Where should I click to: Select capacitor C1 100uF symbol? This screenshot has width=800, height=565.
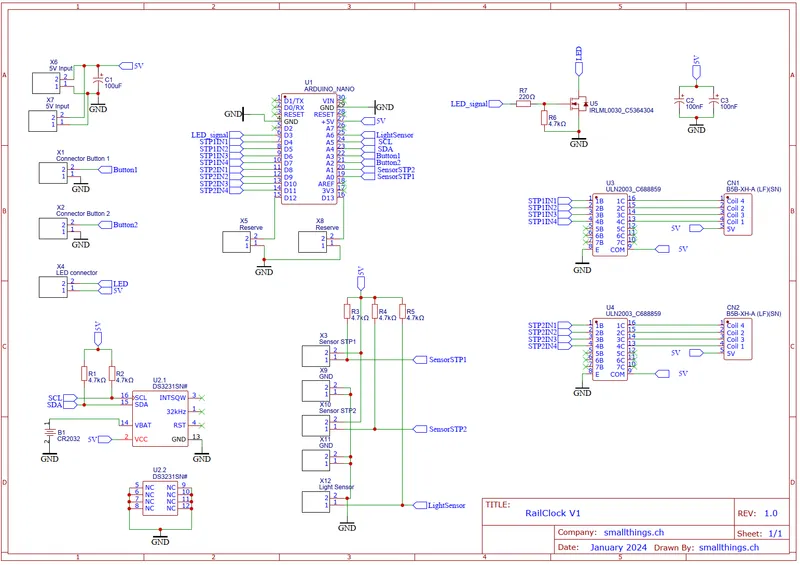tap(97, 81)
